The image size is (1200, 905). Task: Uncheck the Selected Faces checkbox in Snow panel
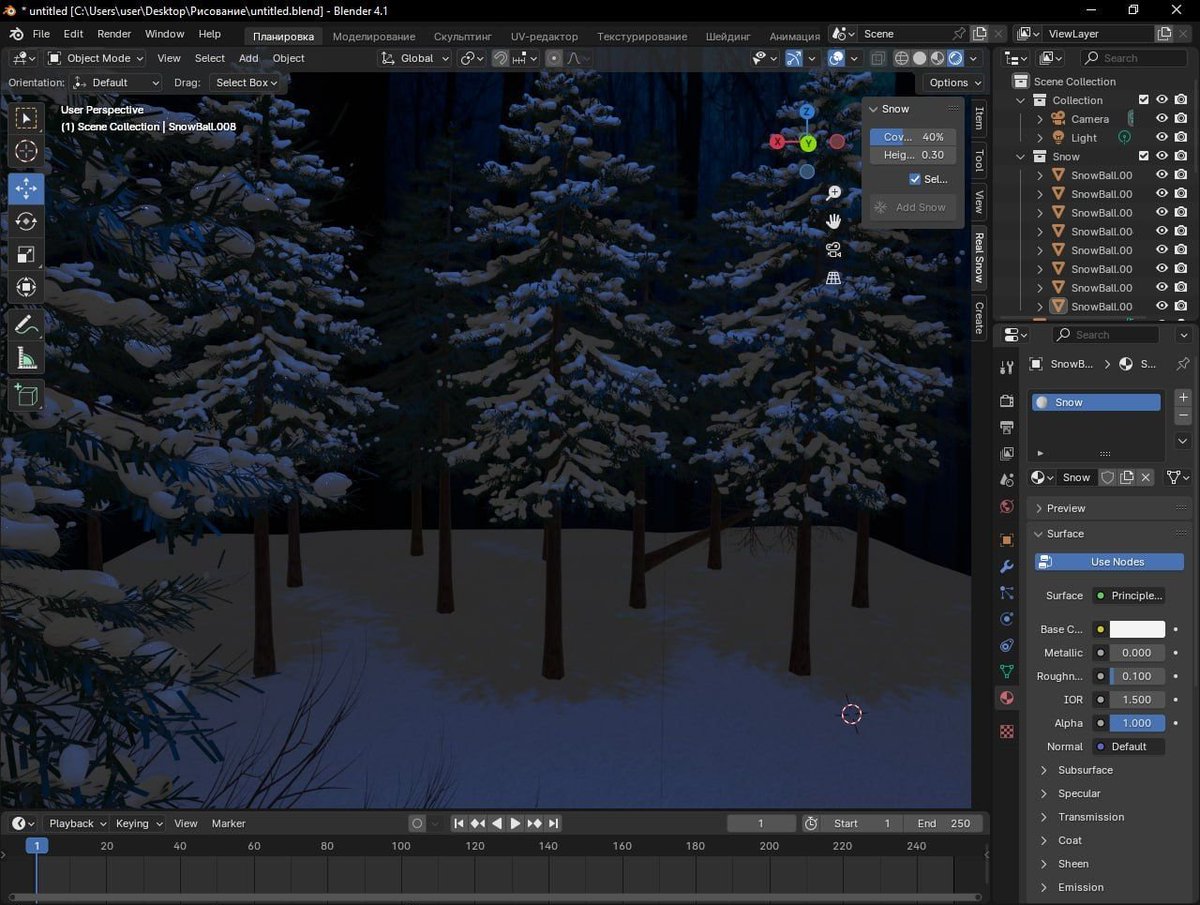915,179
